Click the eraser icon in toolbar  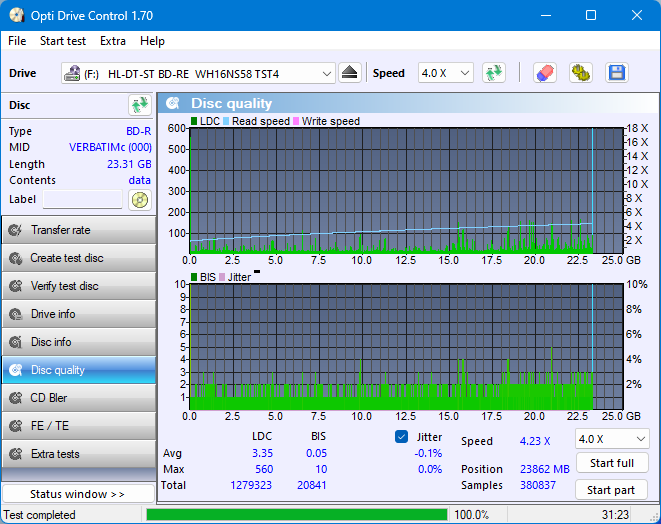click(544, 73)
